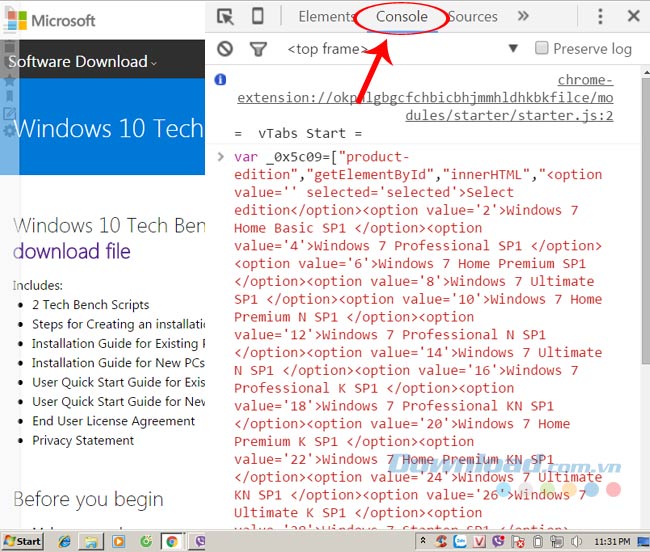The width and height of the screenshot is (650, 552).
Task: Click 'download file' heading text
Action: coord(72,251)
